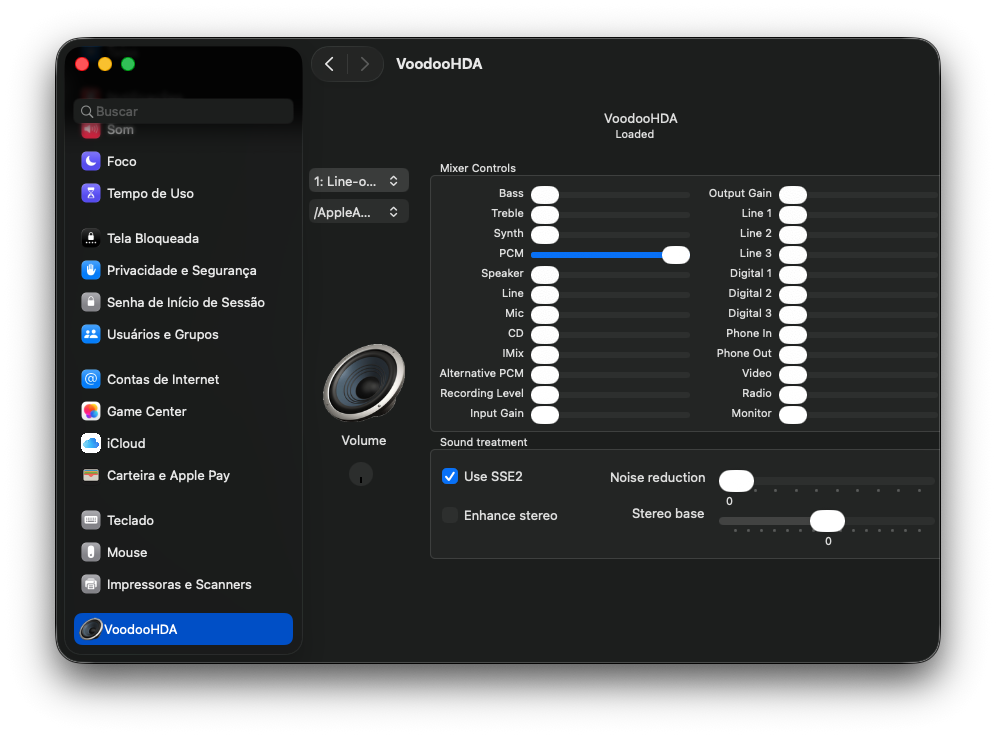Click the Input Gain slider handle
This screenshot has width=996, height=737.
(545, 415)
